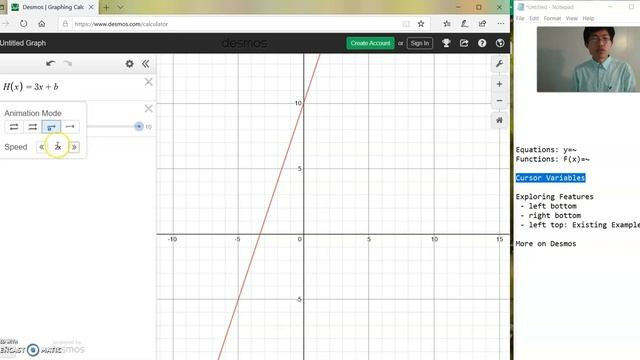Click the undo arrow in Desmos expression toolbar
This screenshot has width=640, height=360.
51,63
